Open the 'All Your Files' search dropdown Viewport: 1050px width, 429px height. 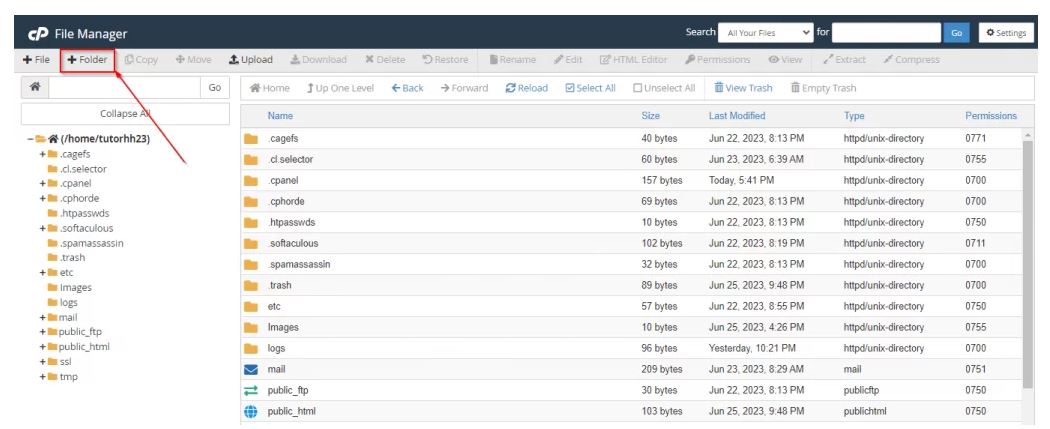click(x=765, y=33)
